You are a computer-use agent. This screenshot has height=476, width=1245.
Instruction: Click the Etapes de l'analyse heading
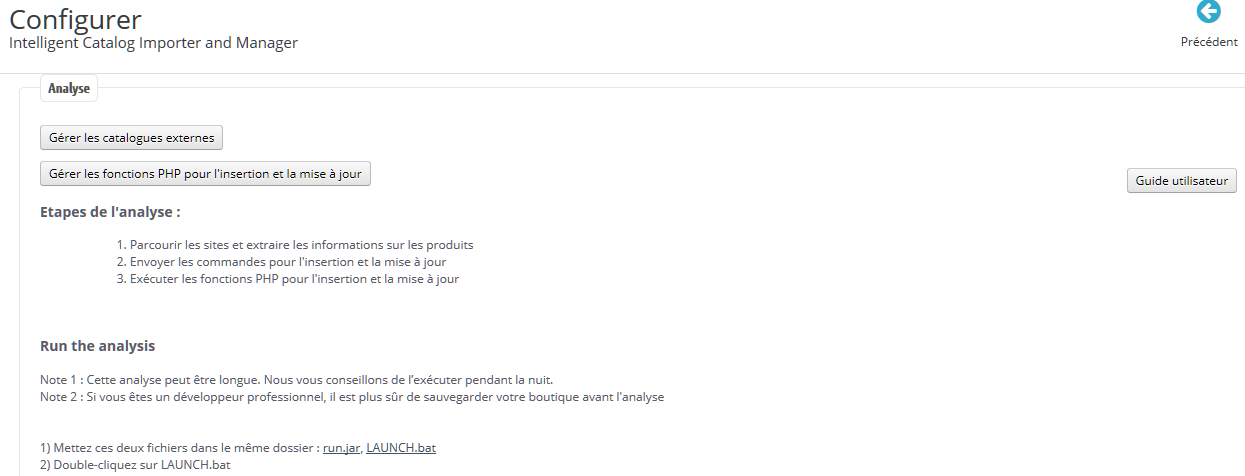[x=110, y=212]
